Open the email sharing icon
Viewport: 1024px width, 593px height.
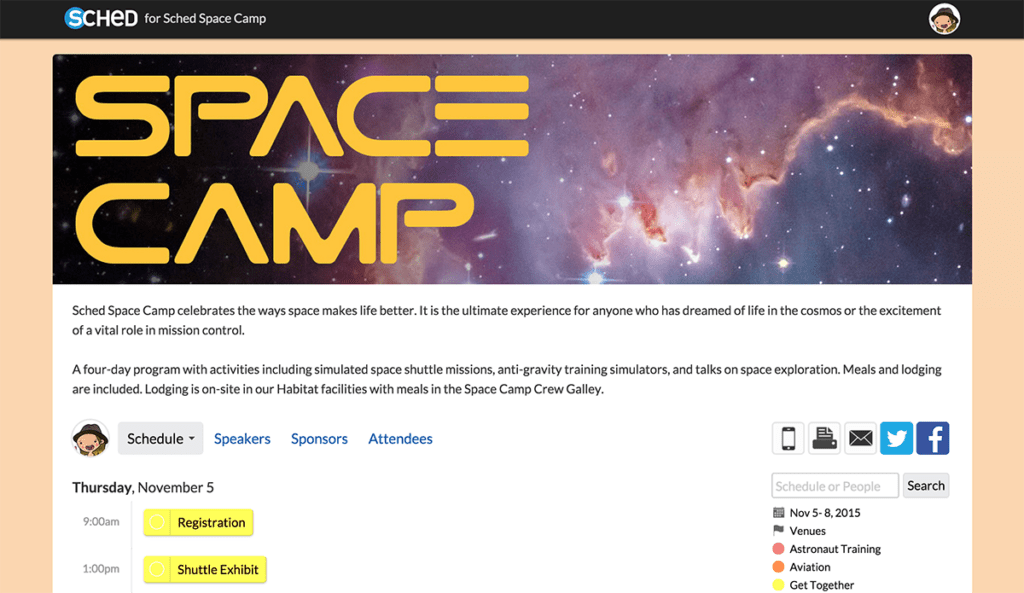(x=860, y=438)
